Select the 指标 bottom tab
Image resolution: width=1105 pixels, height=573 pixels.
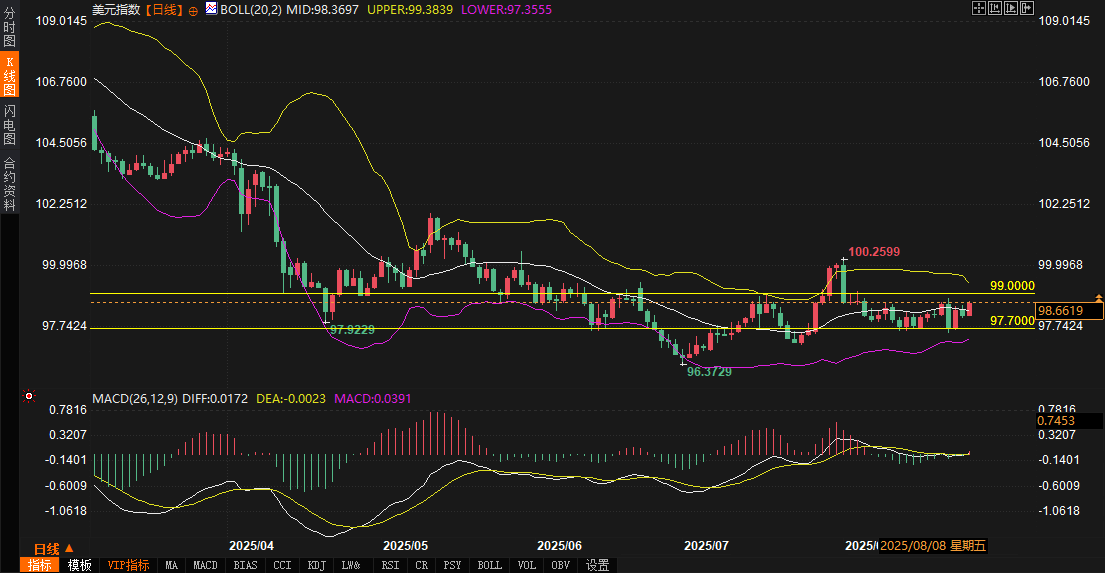click(x=39, y=565)
